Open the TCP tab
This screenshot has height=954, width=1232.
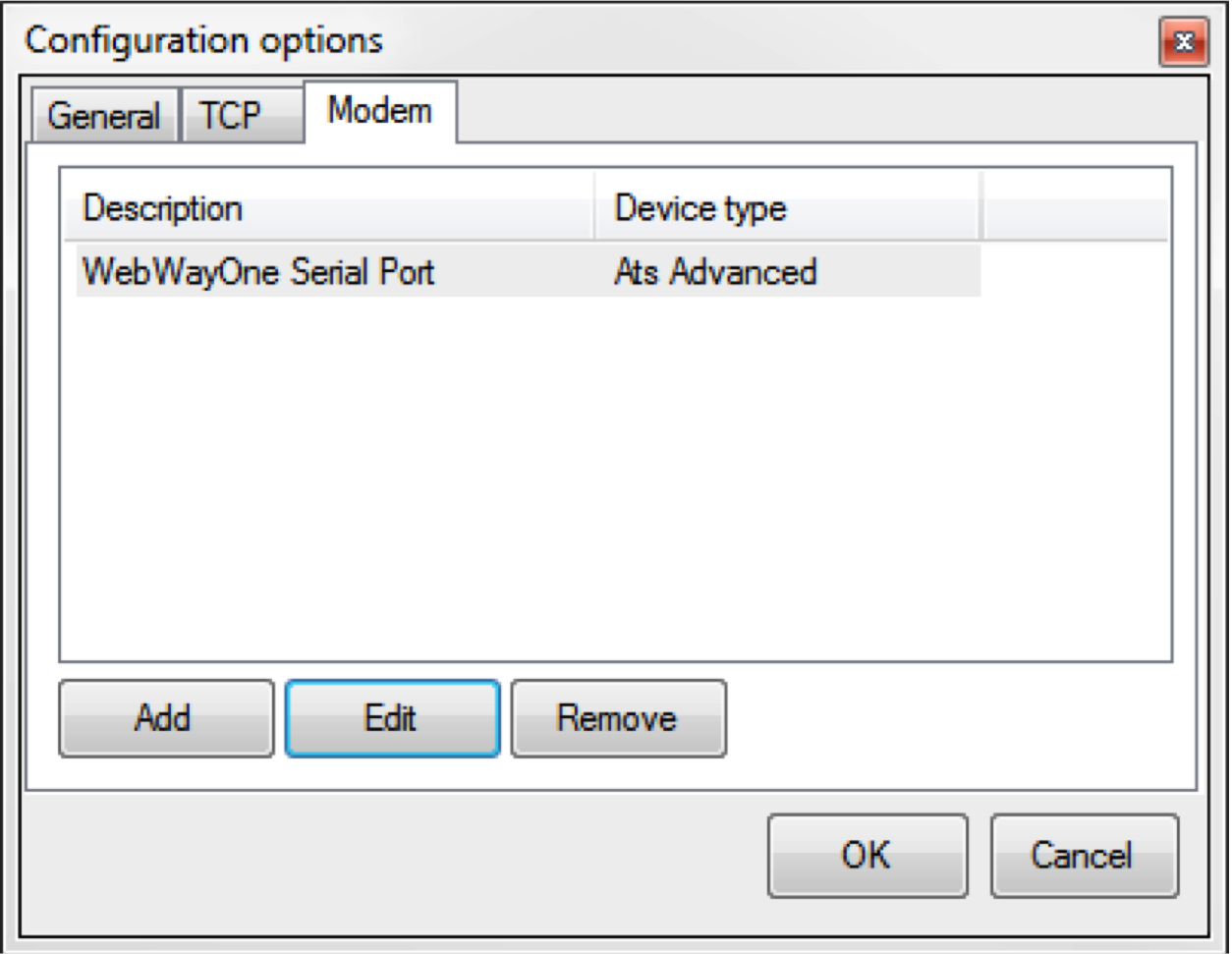pyautogui.click(x=232, y=116)
